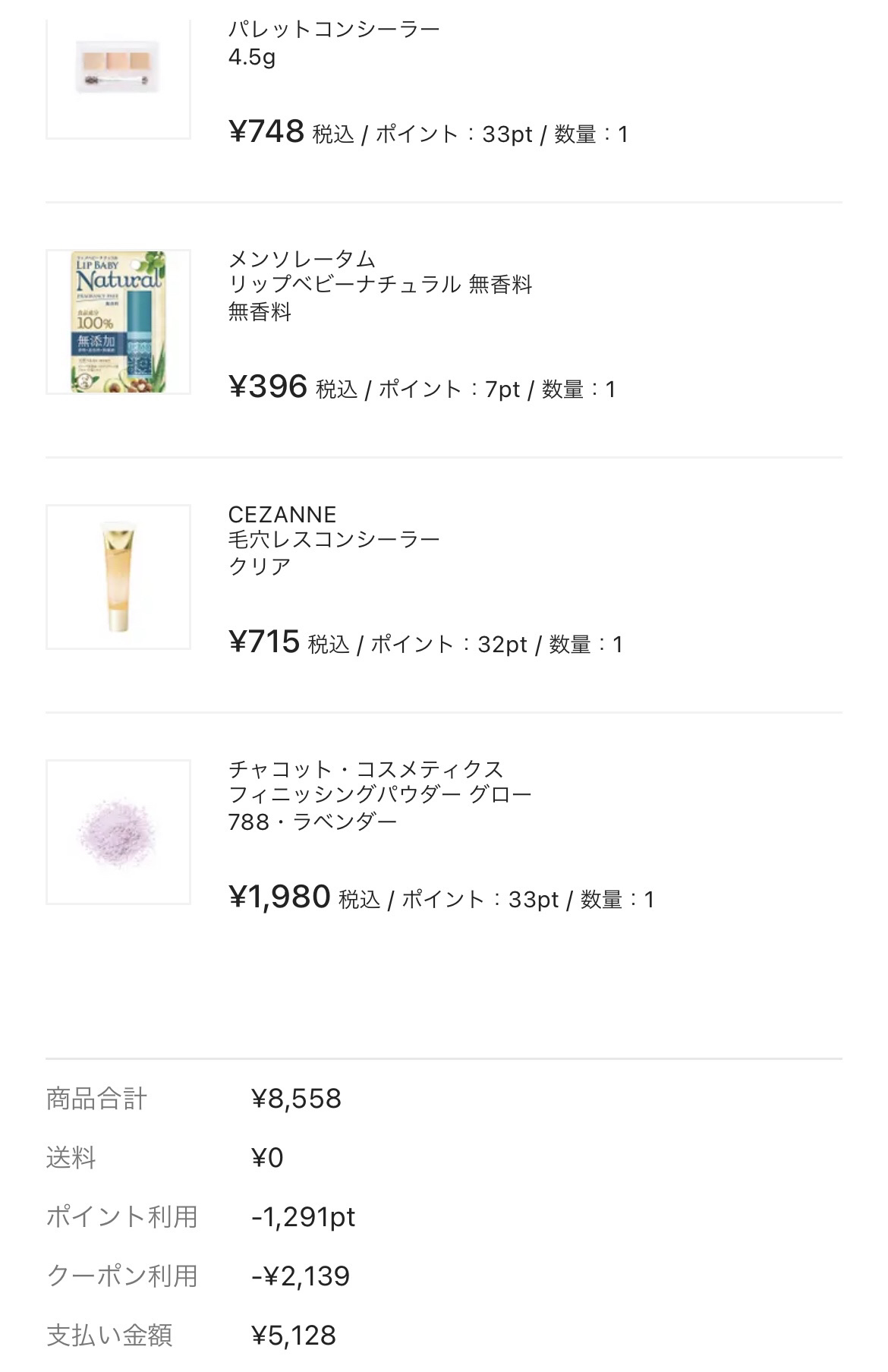Click the メンソレータム brand name

coord(302,259)
